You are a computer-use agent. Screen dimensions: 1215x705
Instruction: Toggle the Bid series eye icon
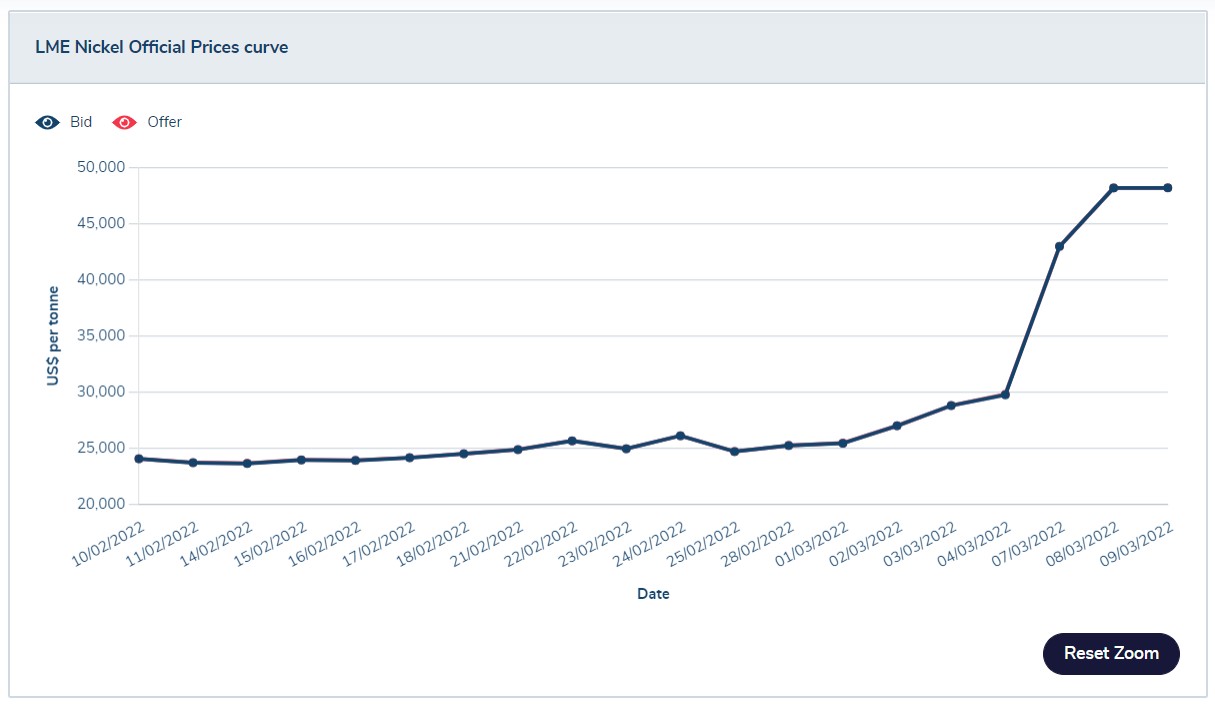[x=48, y=122]
